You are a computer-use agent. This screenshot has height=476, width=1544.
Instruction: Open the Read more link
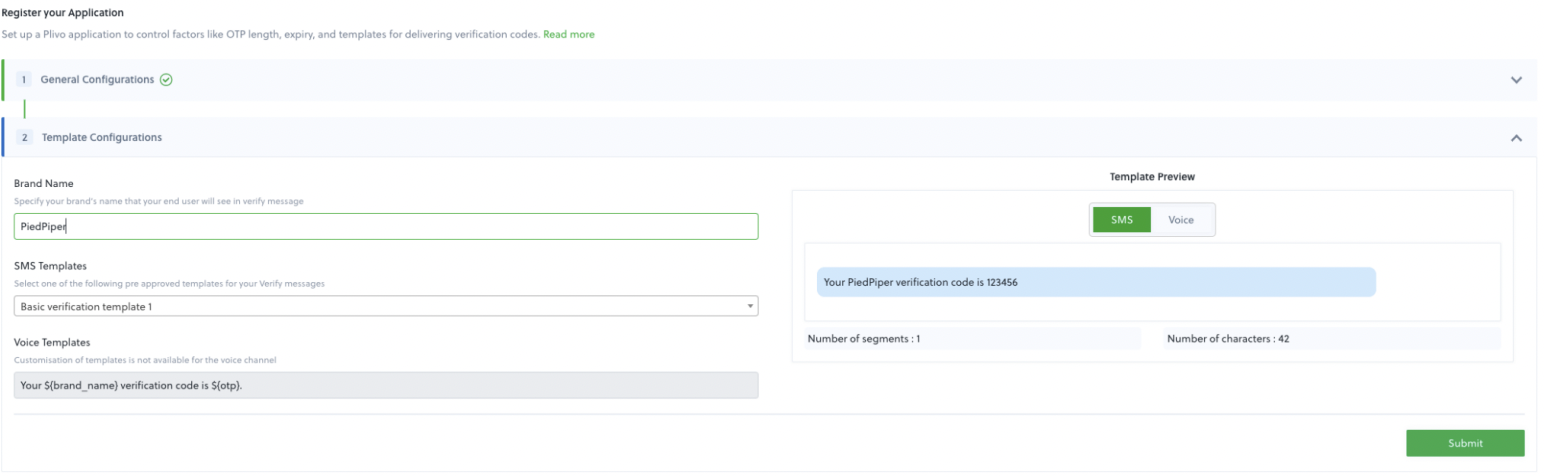[568, 34]
